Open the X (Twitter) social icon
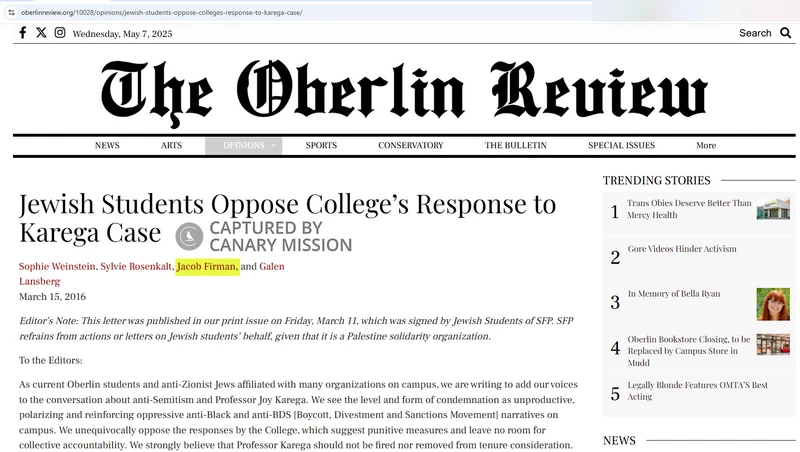This screenshot has width=800, height=452. tap(41, 33)
